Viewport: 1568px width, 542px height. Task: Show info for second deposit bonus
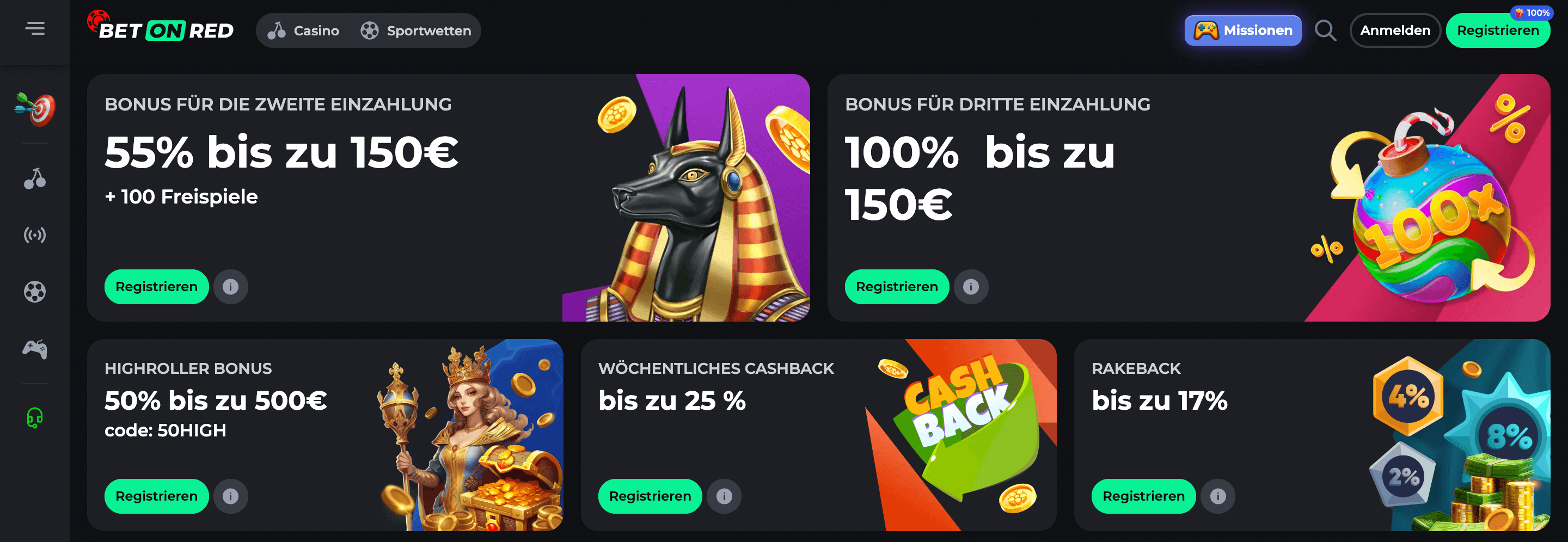point(231,287)
